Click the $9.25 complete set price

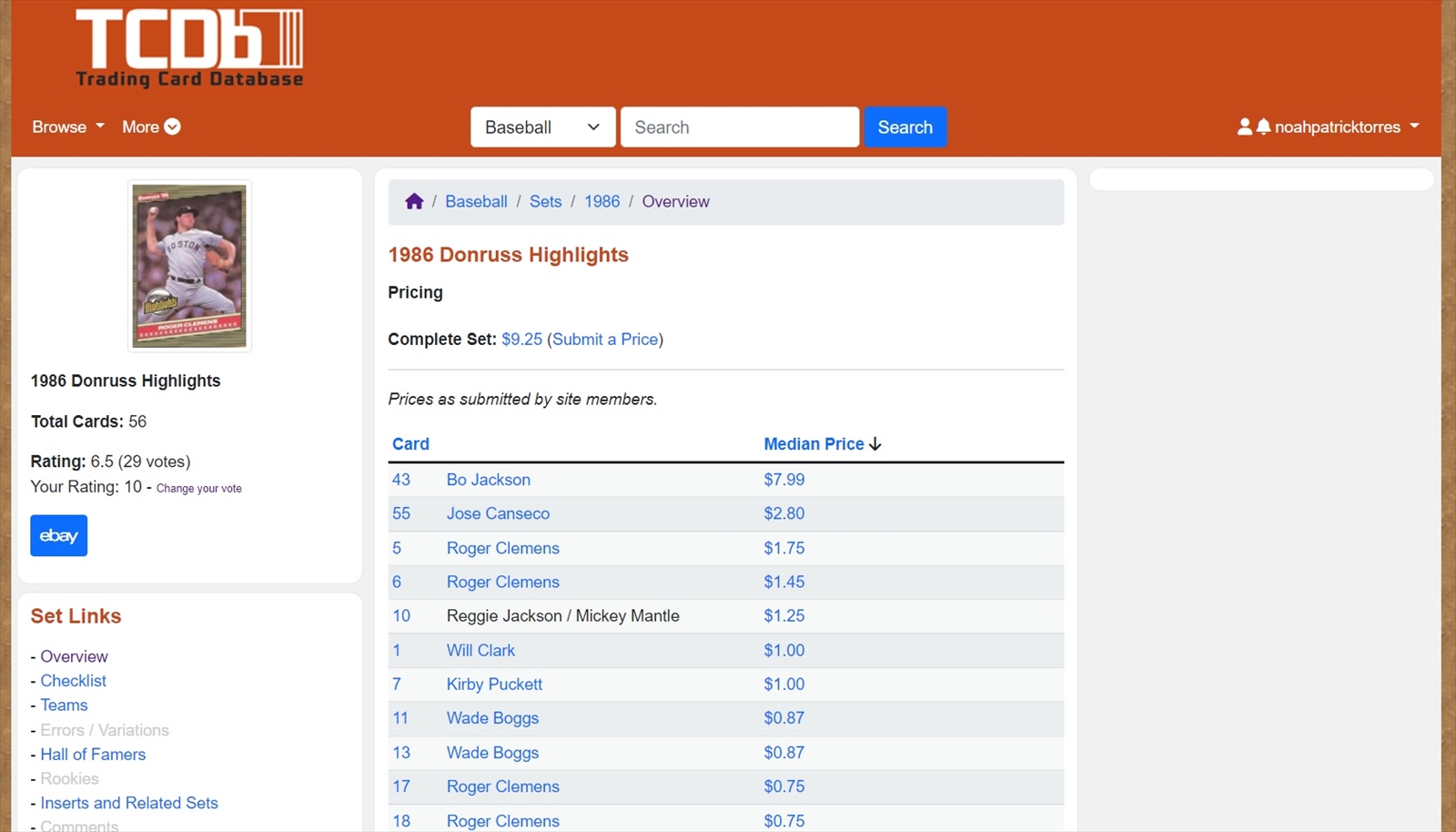click(521, 339)
